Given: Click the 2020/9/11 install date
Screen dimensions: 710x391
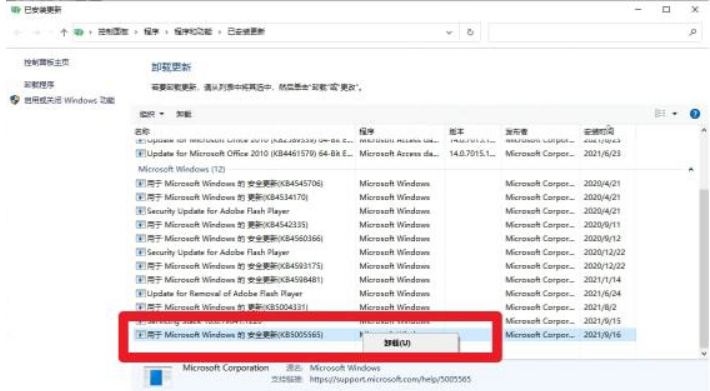Looking at the screenshot, I should click(602, 225).
